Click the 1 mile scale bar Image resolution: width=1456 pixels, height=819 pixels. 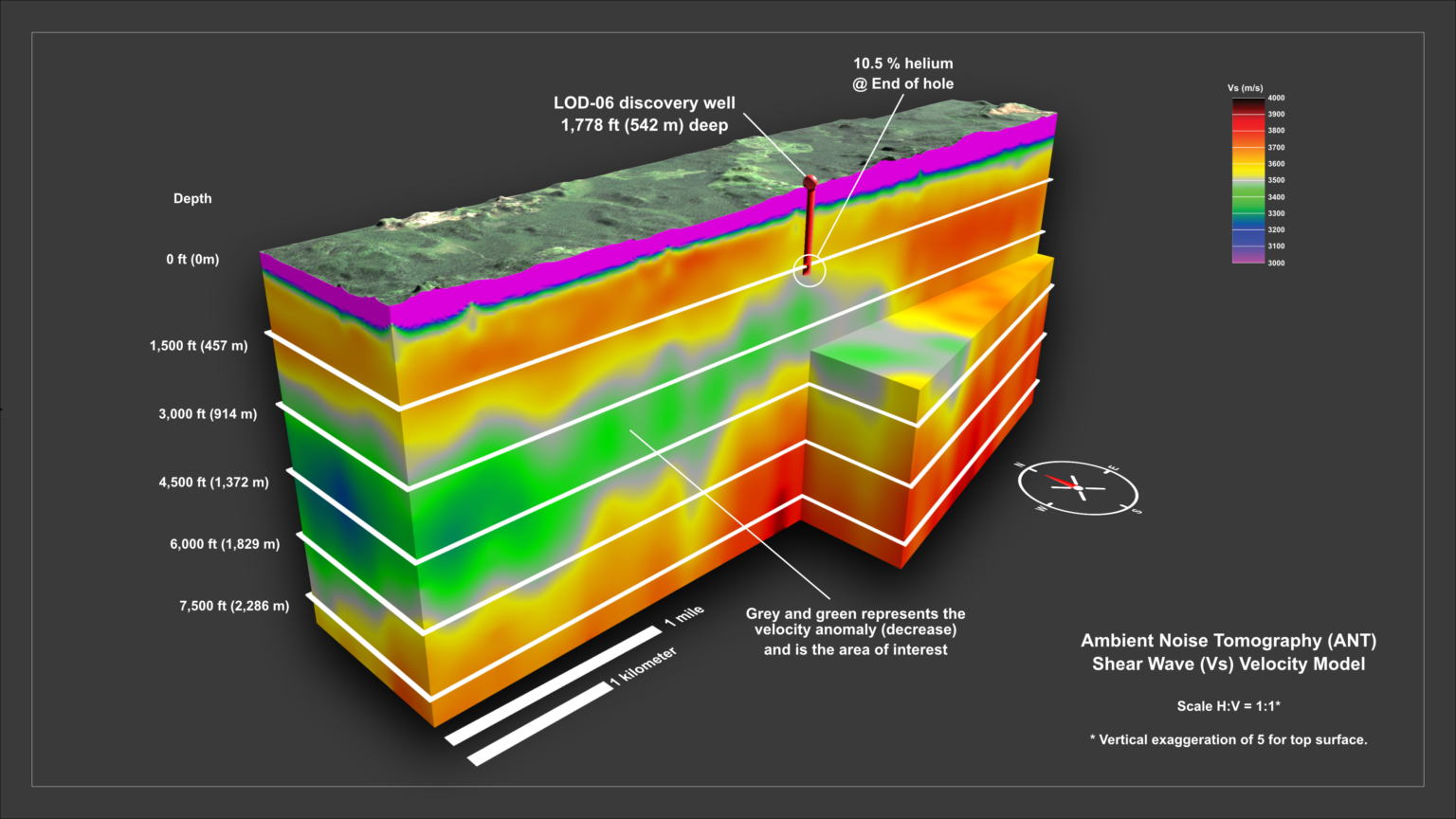click(555, 684)
